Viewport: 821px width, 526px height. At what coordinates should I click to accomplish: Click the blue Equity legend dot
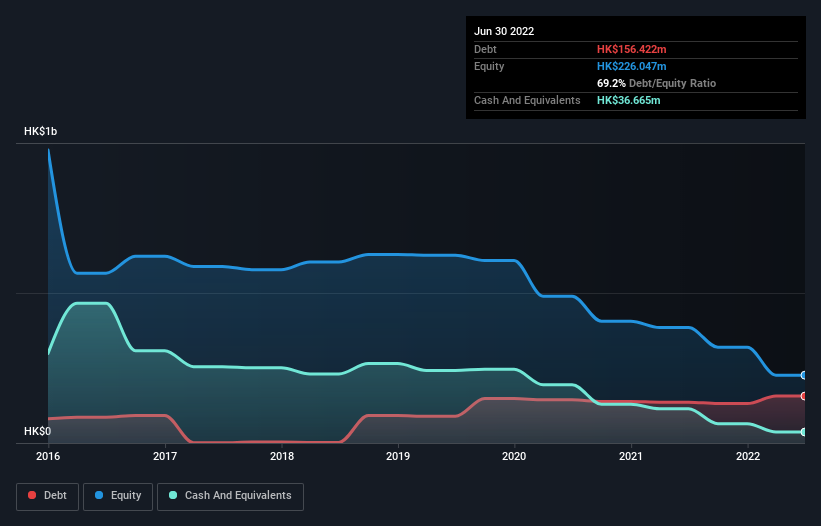[x=99, y=495]
